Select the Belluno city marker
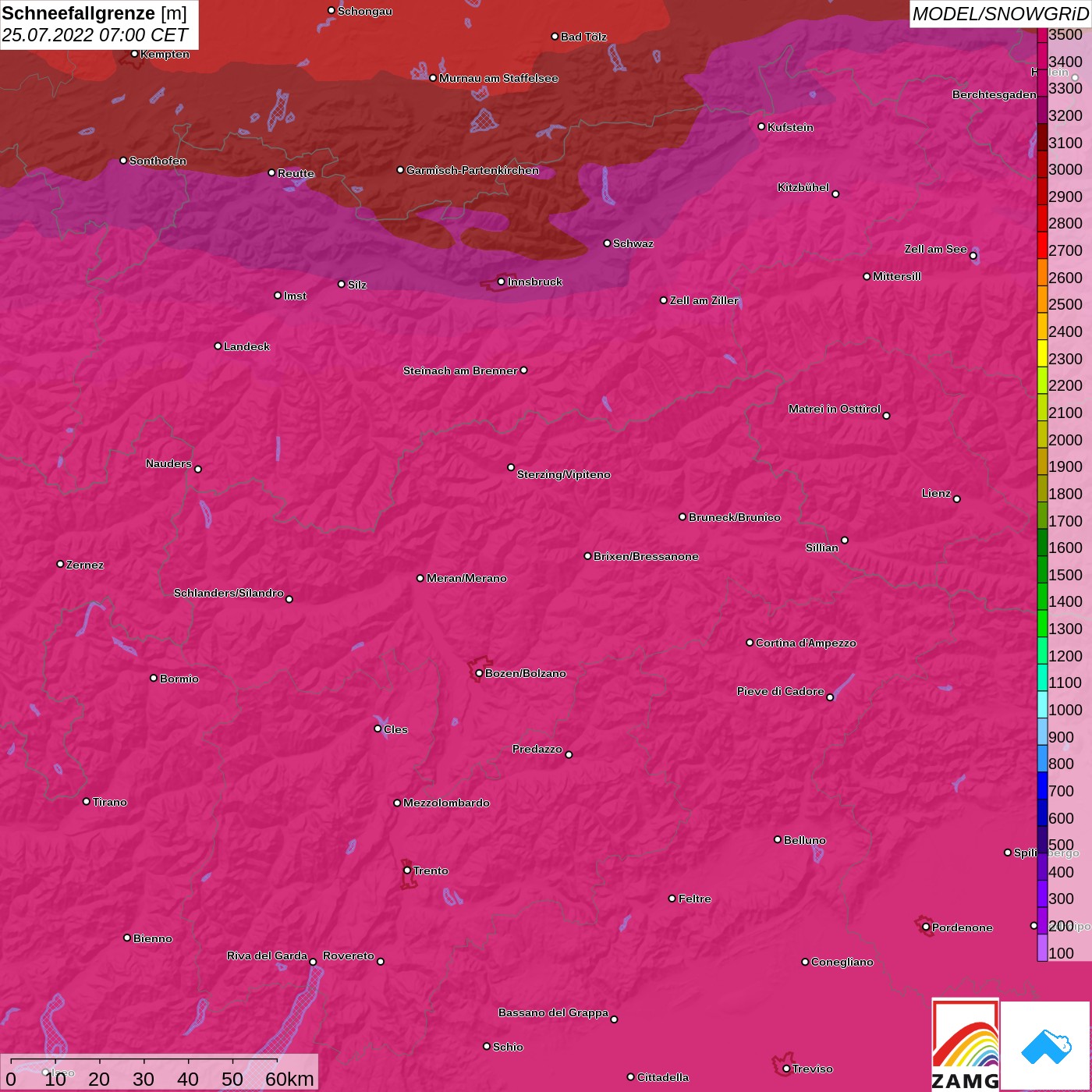The width and height of the screenshot is (1092, 1092). (778, 839)
